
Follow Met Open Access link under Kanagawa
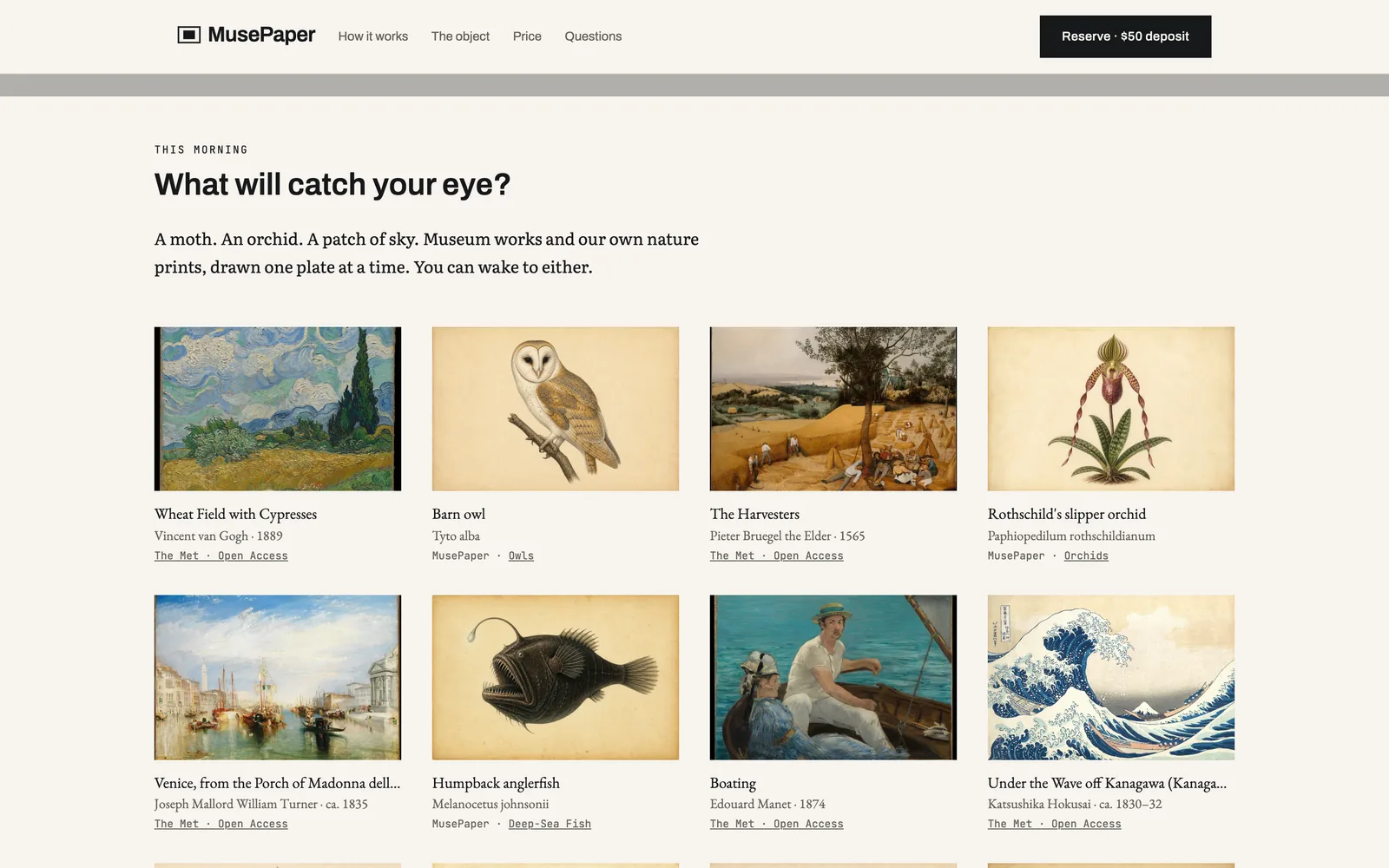[1055, 824]
